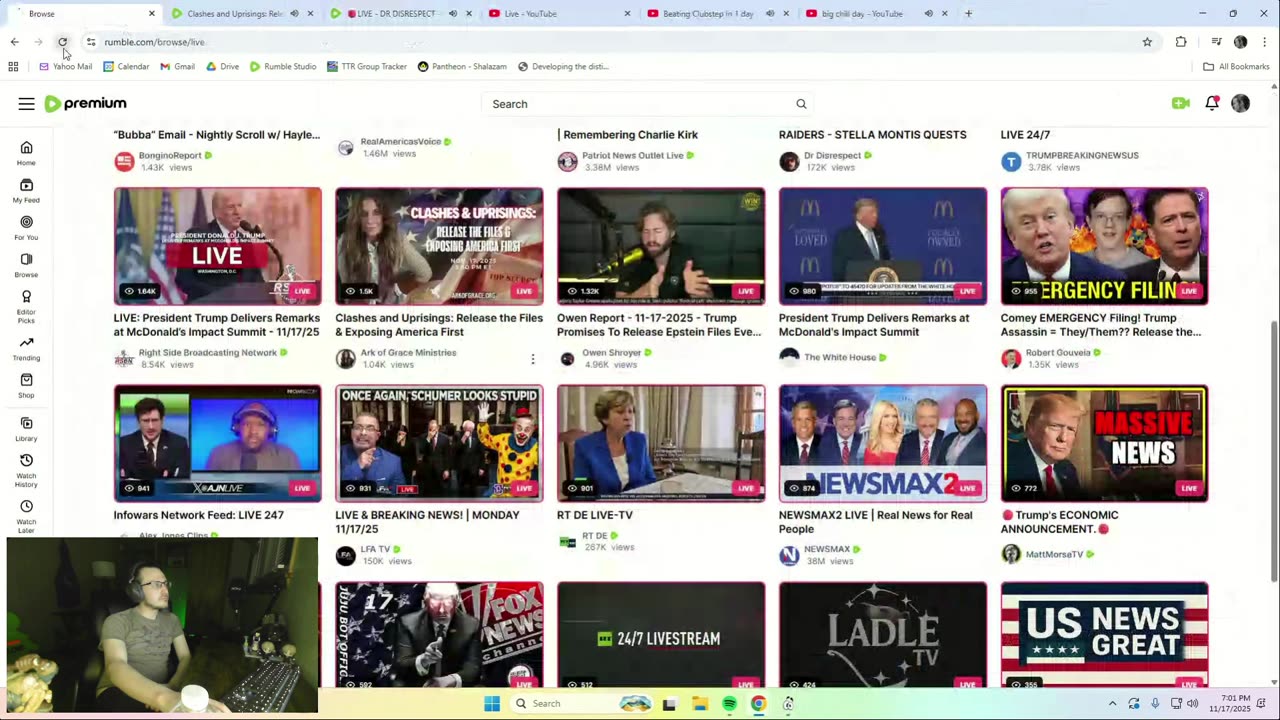Open the Calendar bookmark
The width and height of the screenshot is (1280, 720).
126,67
